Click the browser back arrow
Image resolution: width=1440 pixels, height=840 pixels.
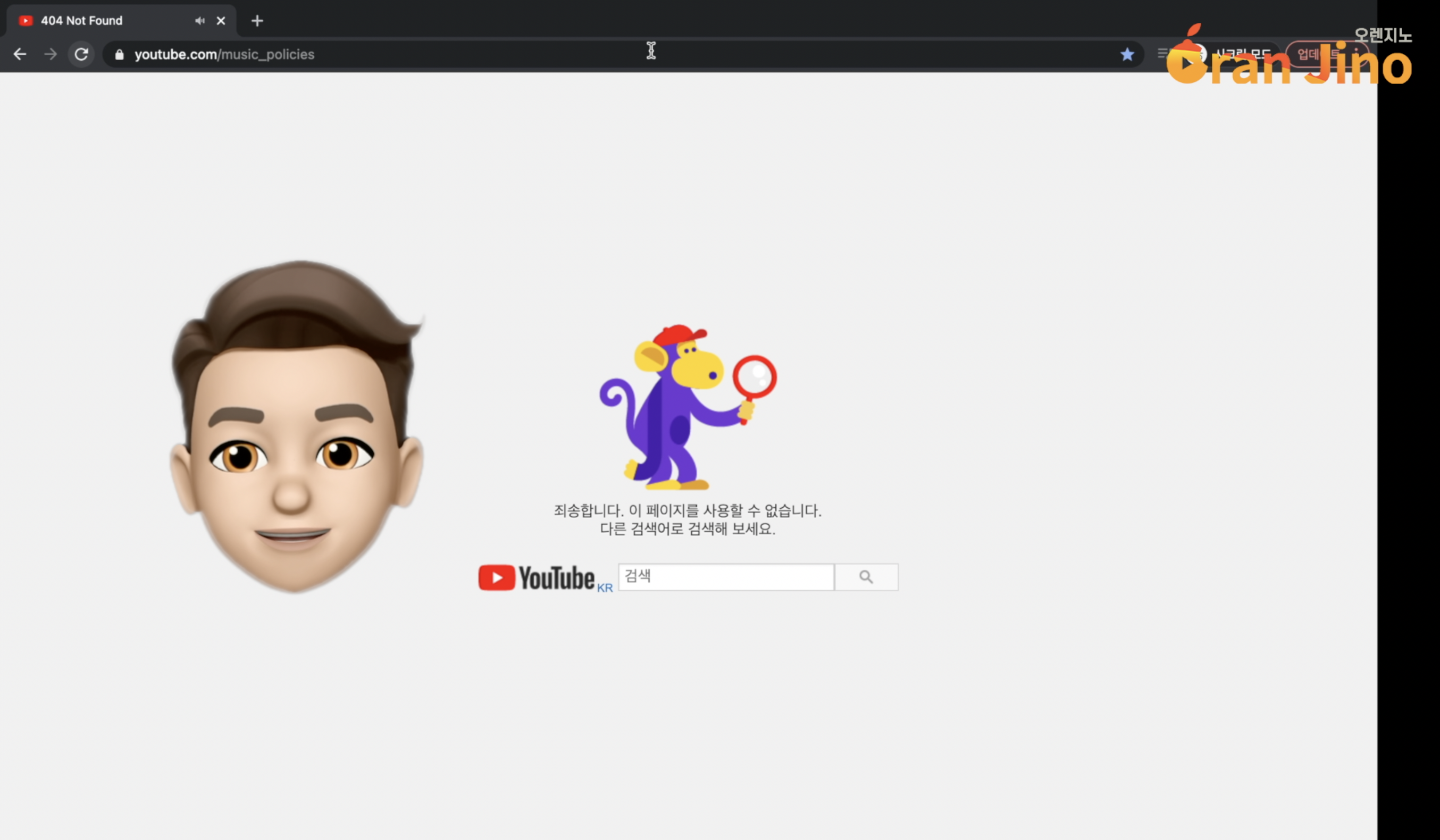(20, 54)
